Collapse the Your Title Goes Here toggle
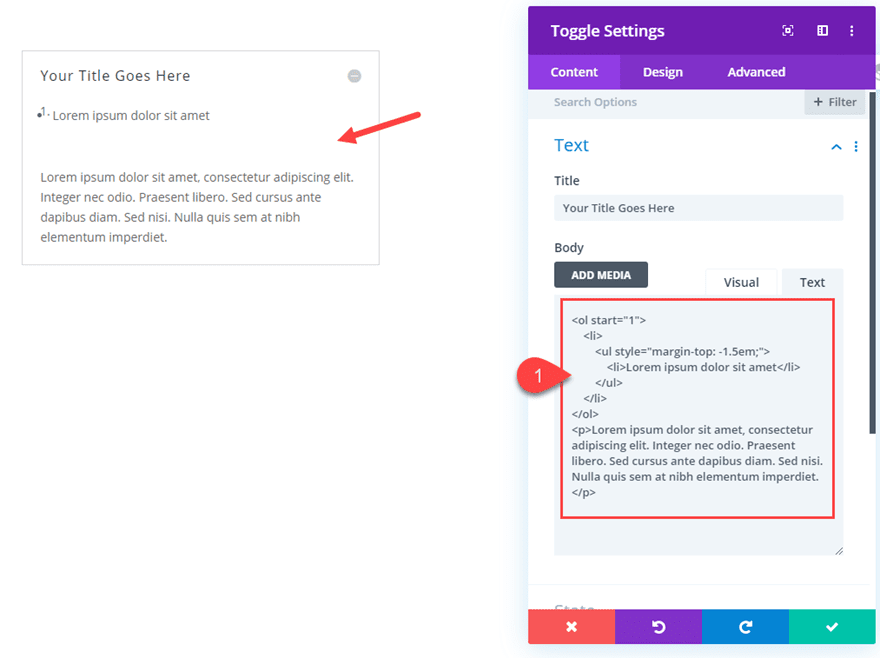Viewport: 880px width, 658px height. [x=354, y=75]
